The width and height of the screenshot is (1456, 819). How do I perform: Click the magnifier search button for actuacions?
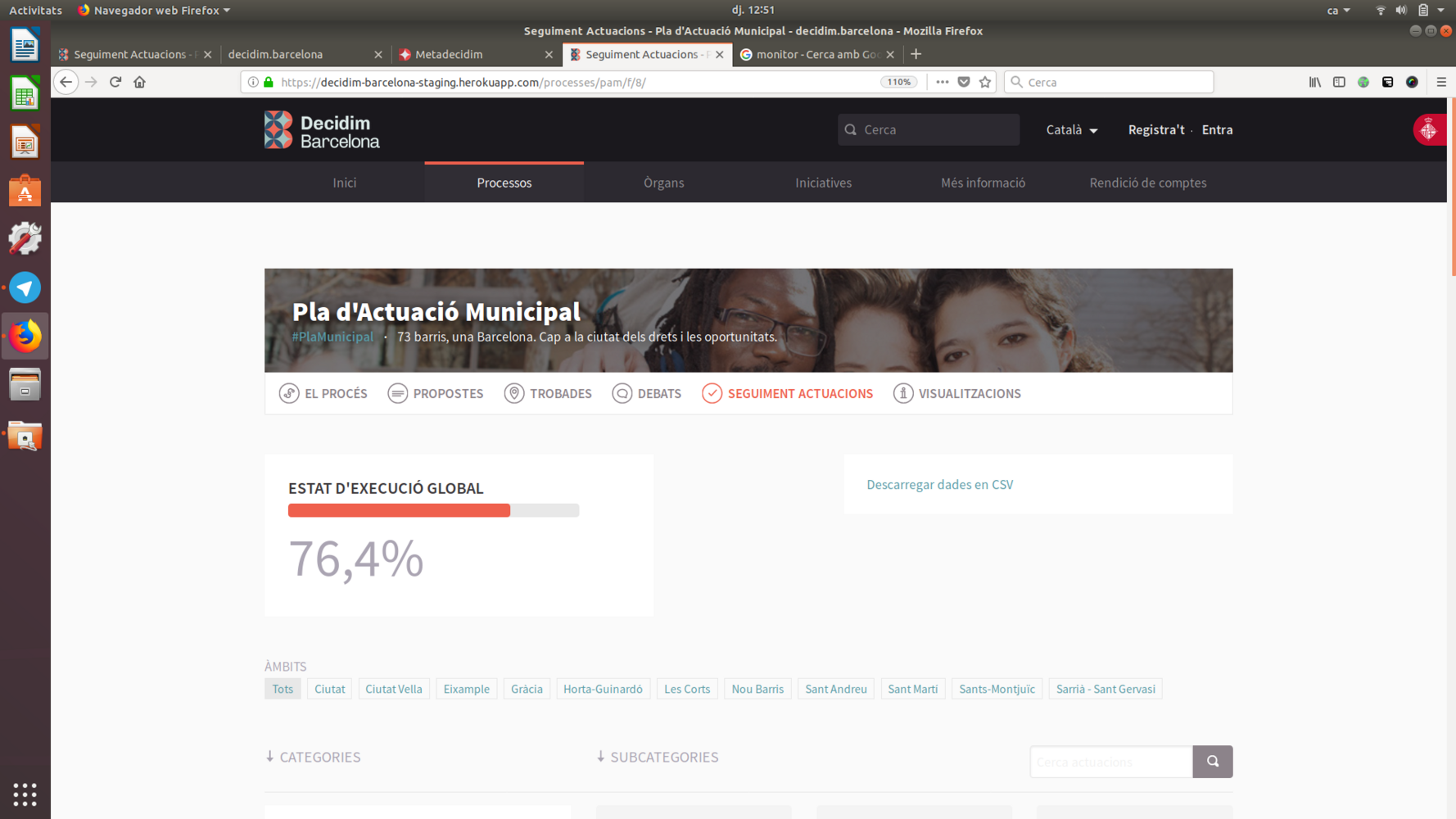[x=1212, y=762]
